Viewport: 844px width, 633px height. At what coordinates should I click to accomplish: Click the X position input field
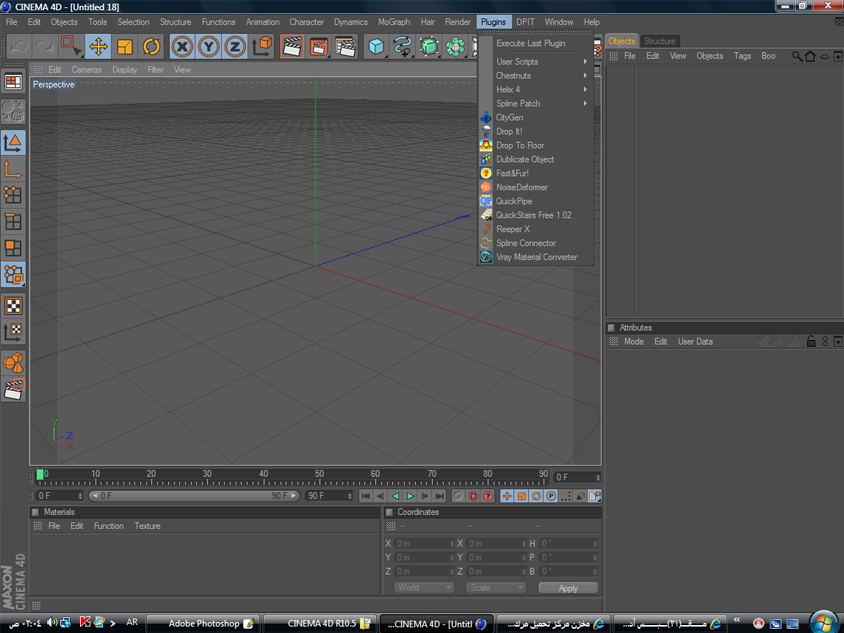pyautogui.click(x=424, y=544)
